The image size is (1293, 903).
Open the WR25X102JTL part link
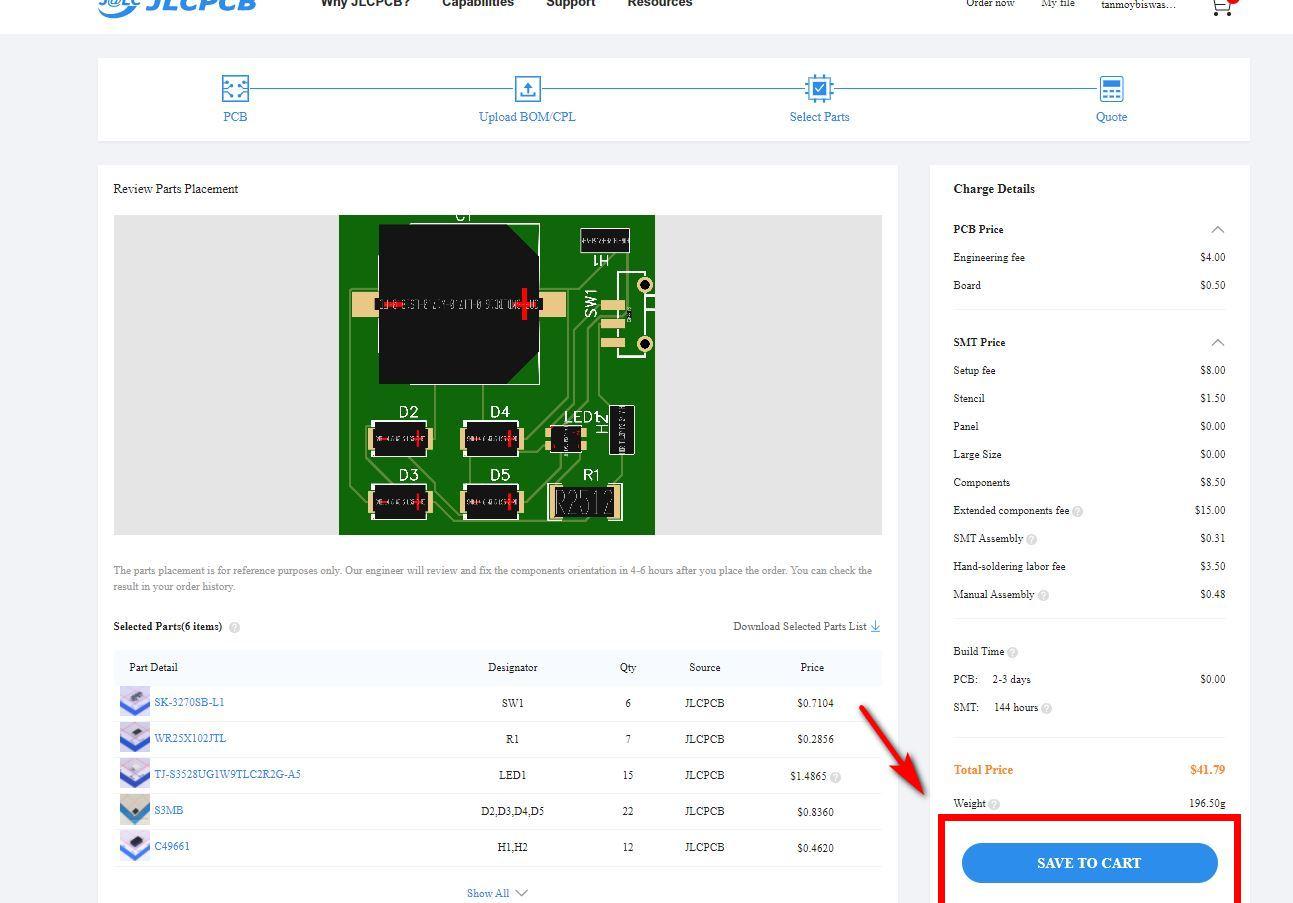click(x=190, y=738)
